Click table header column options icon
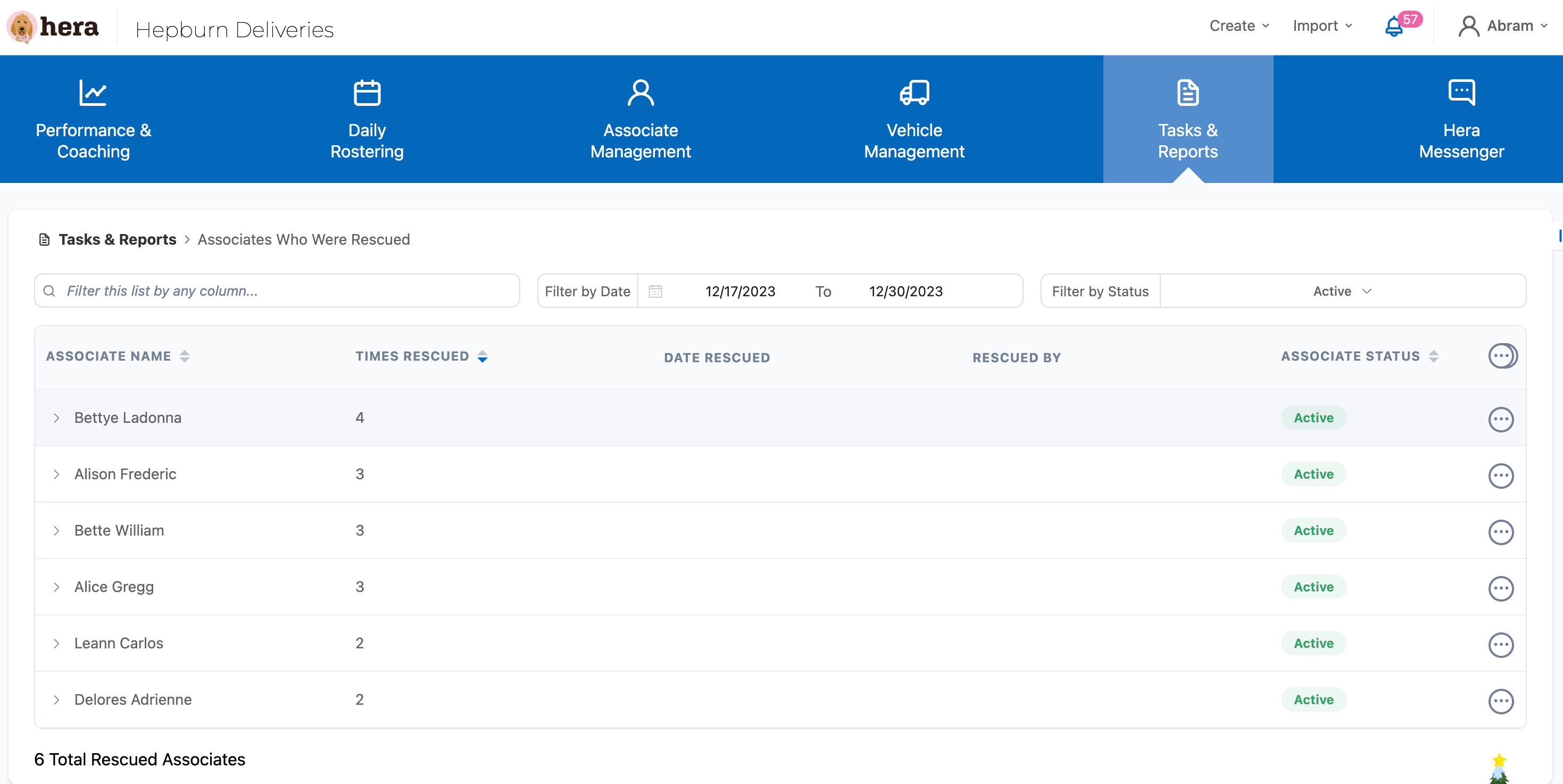 (1501, 356)
